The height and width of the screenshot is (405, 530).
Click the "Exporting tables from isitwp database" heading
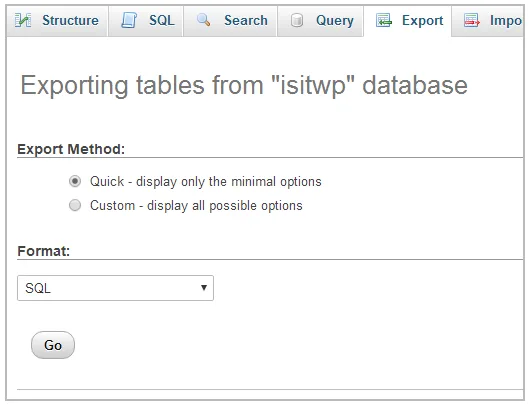pos(244,85)
